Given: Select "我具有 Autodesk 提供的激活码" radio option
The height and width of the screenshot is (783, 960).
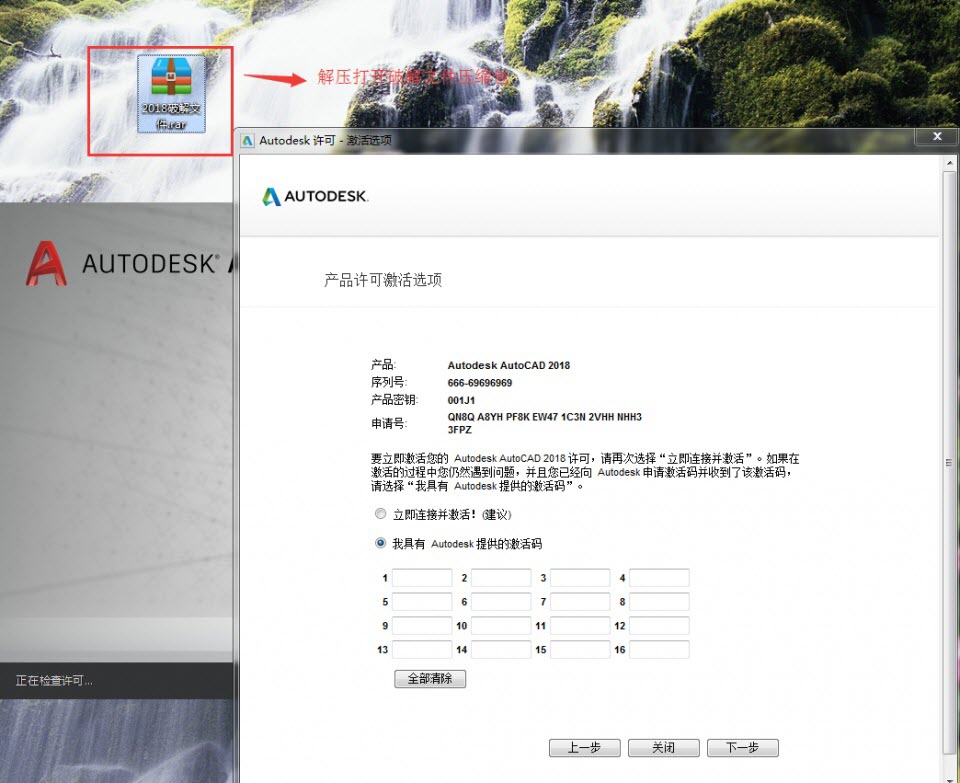Looking at the screenshot, I should 380,543.
